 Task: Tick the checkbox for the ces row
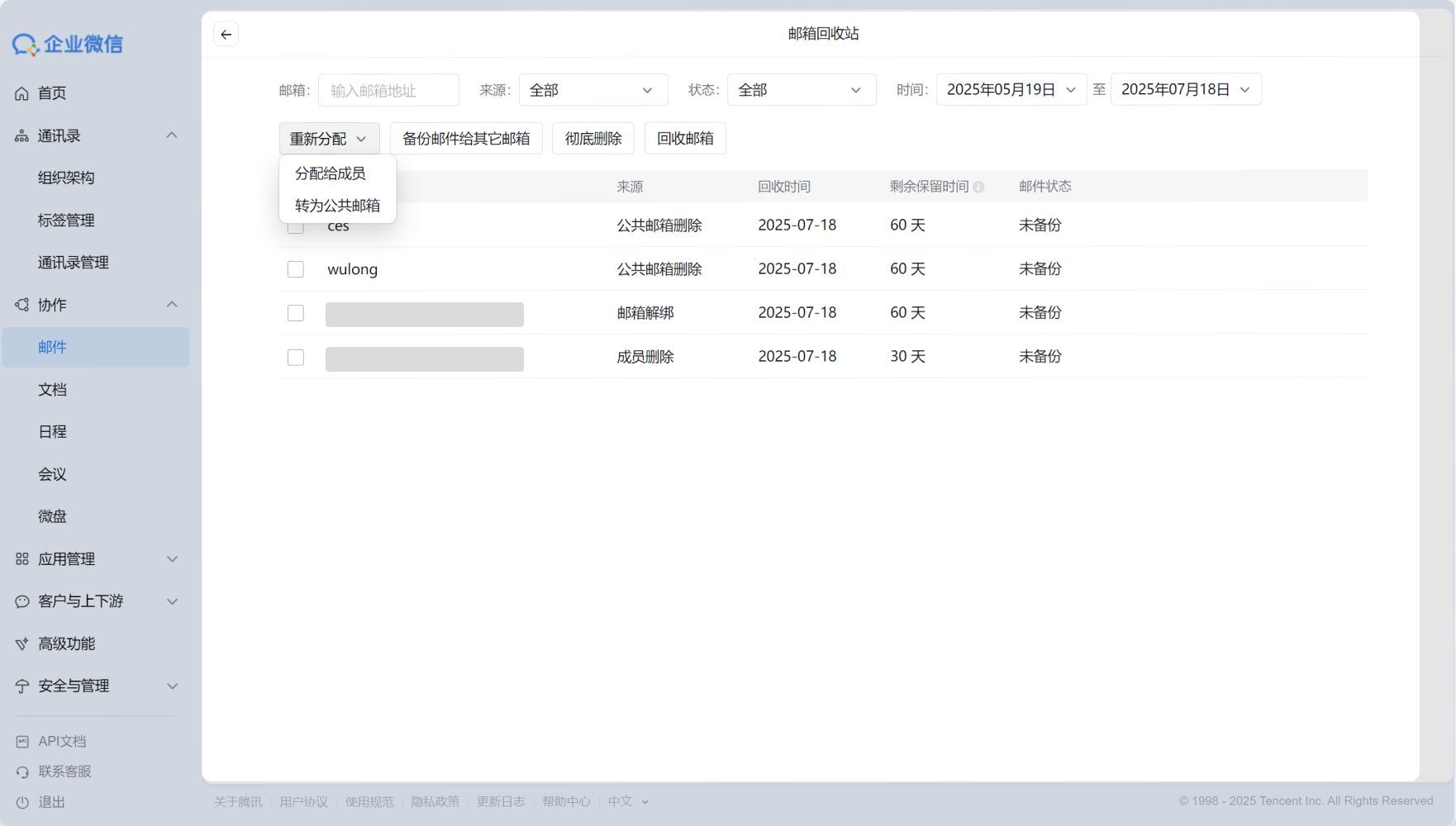point(296,225)
